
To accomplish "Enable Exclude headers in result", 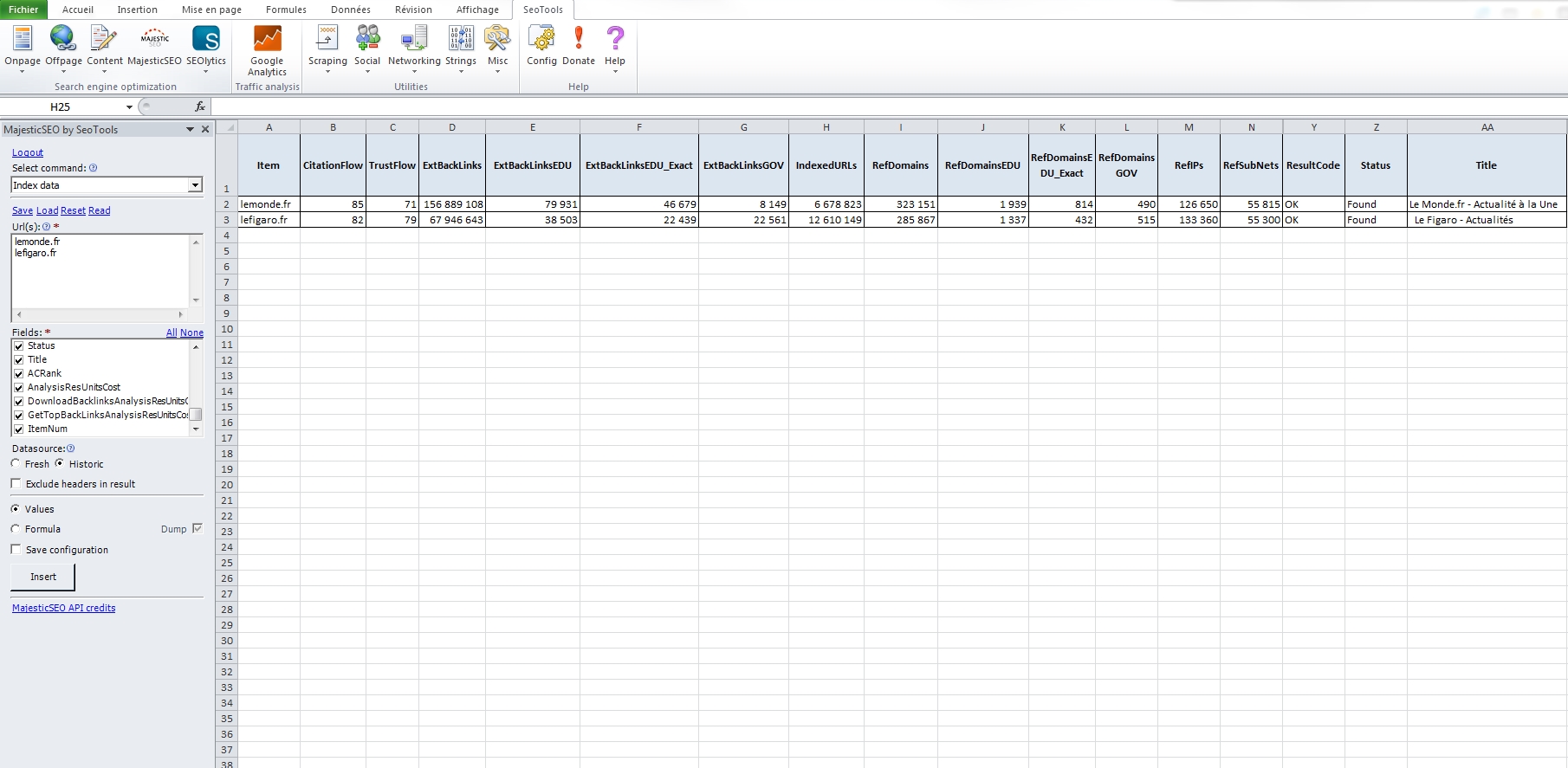I will pyautogui.click(x=16, y=483).
